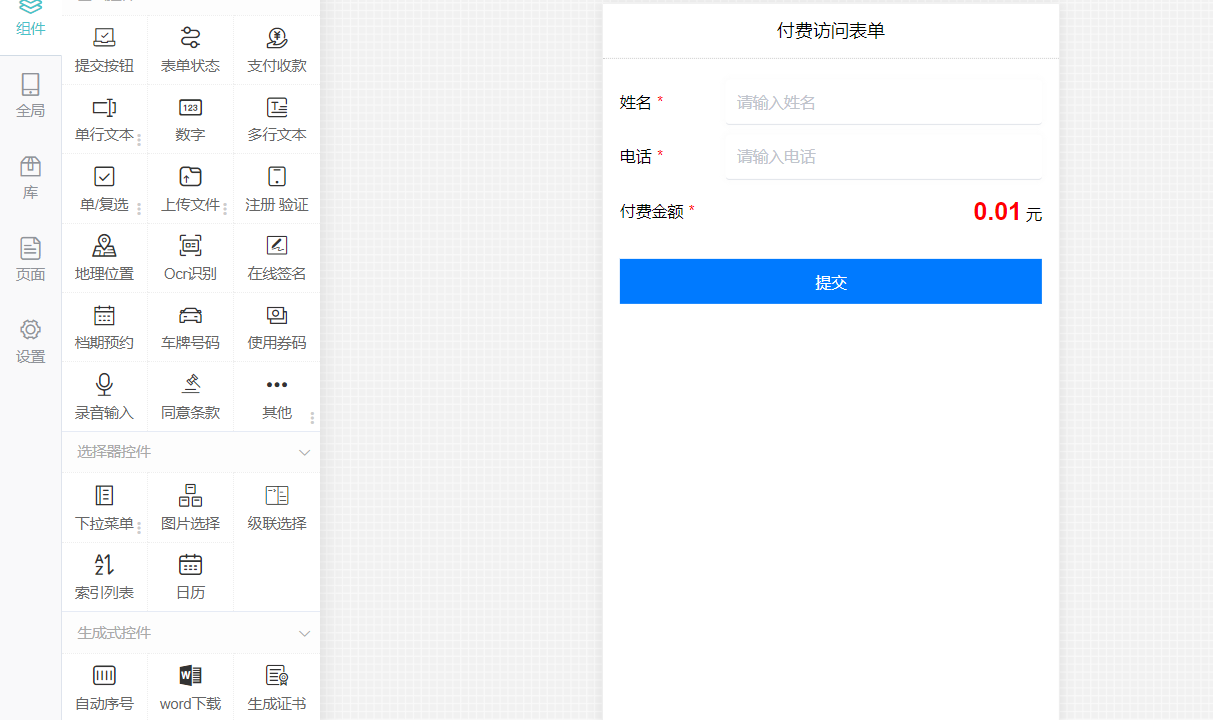Choose the 在线签名 signature component
This screenshot has width=1213, height=720.
pos(277,247)
